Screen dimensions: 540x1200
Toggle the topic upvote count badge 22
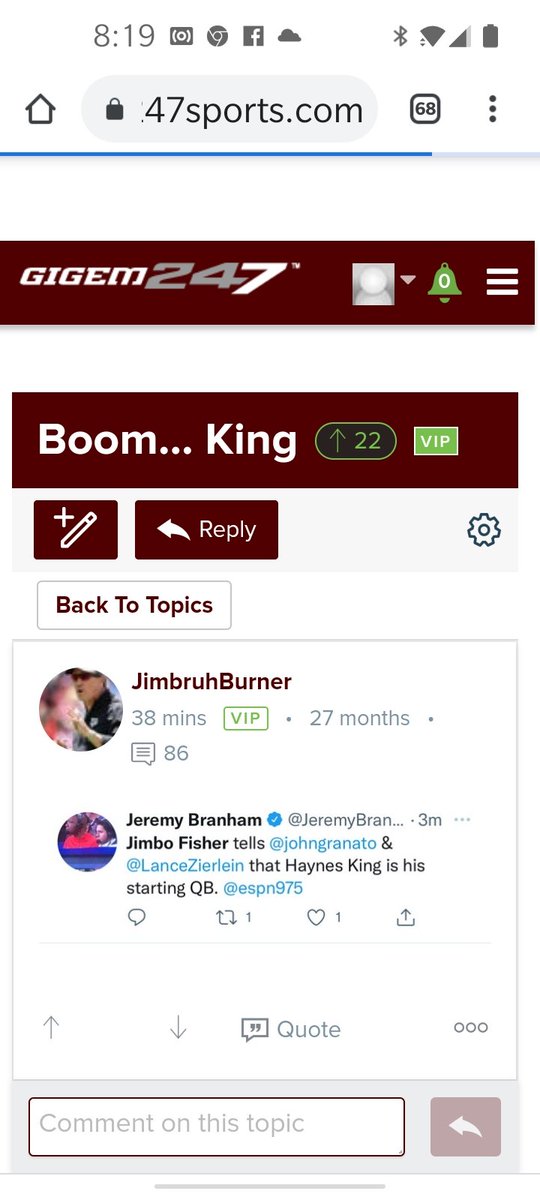click(x=356, y=441)
